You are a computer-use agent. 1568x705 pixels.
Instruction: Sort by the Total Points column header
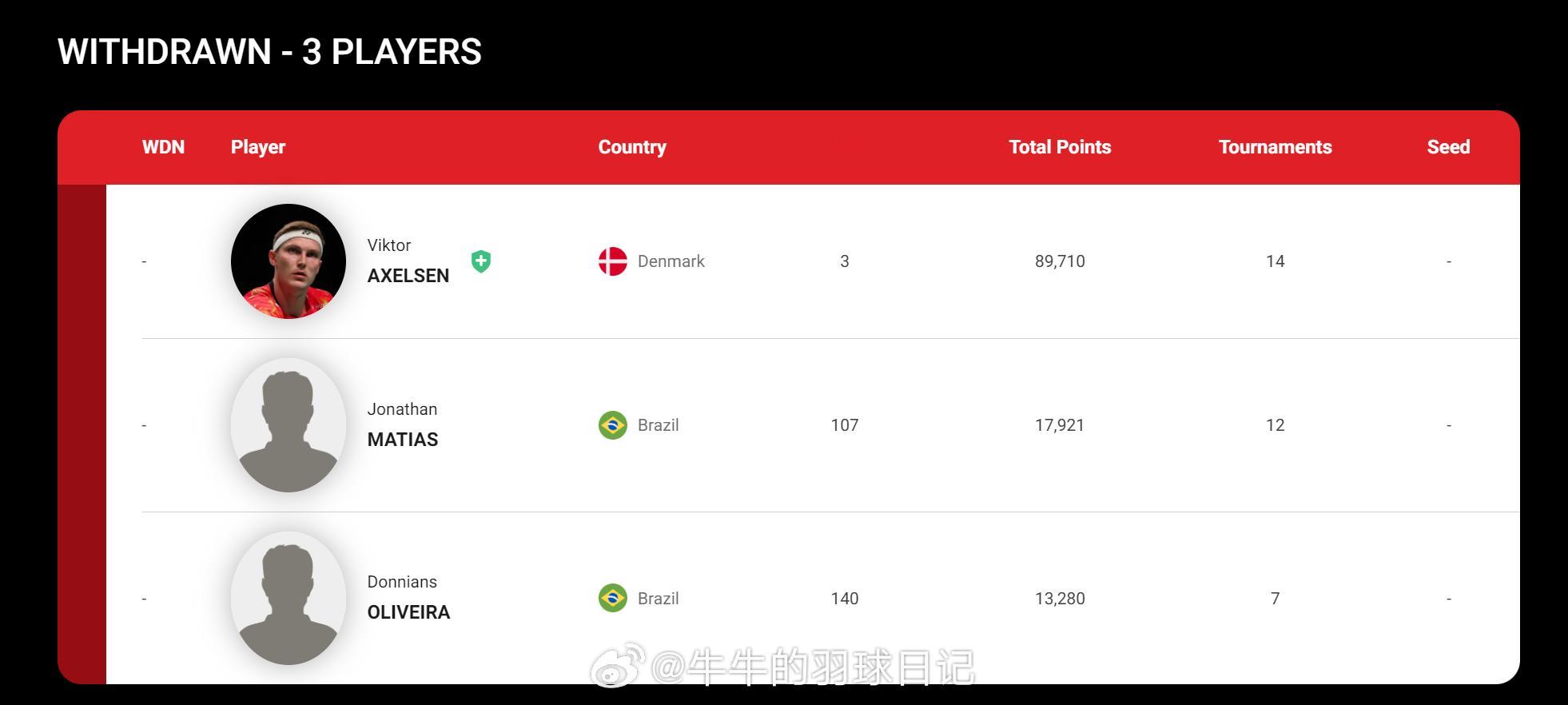pos(1060,147)
